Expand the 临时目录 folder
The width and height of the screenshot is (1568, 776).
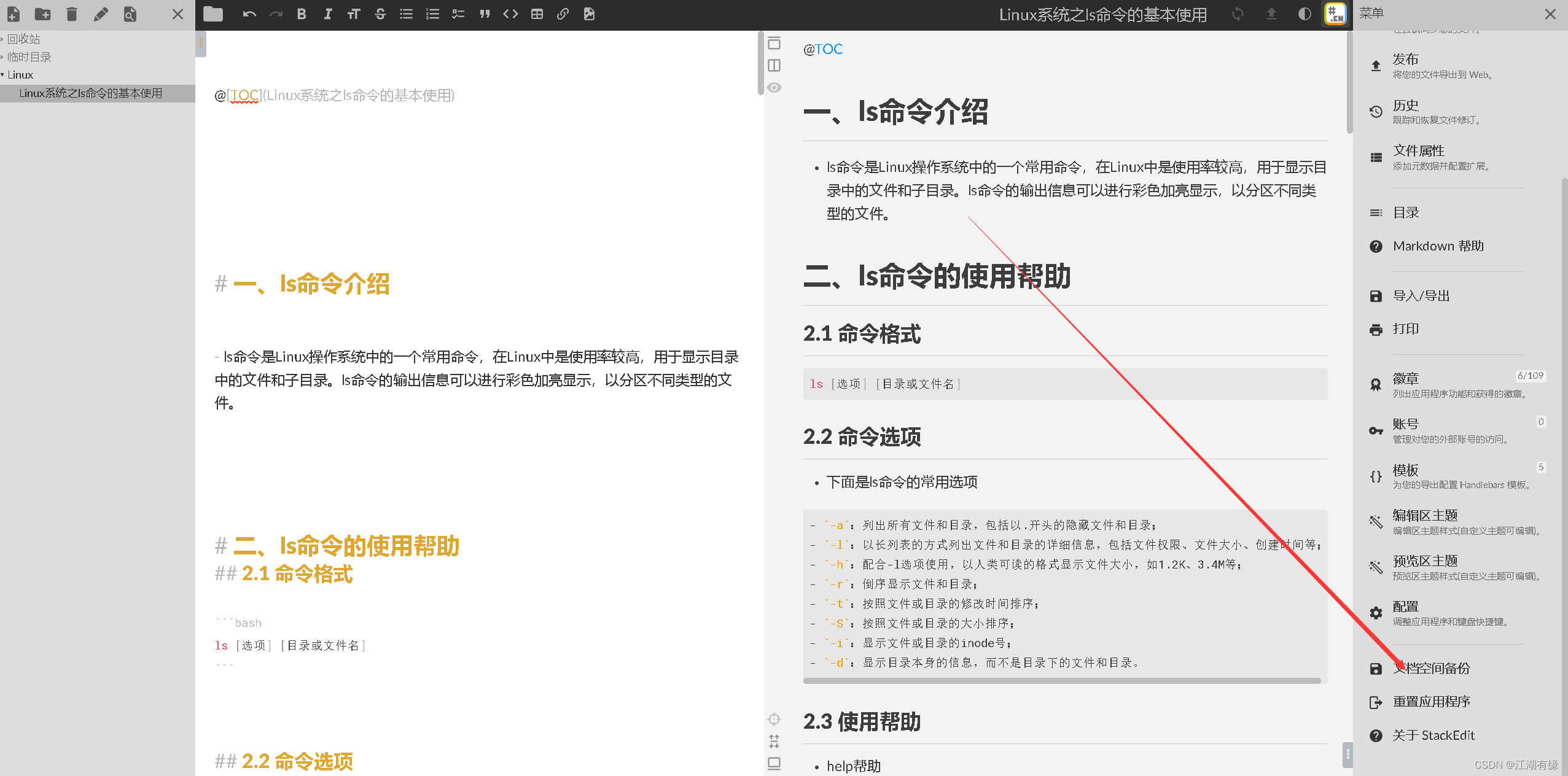29,57
